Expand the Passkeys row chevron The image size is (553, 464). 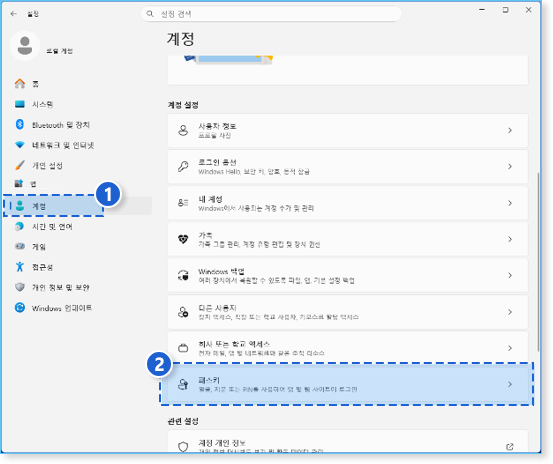tap(510, 384)
